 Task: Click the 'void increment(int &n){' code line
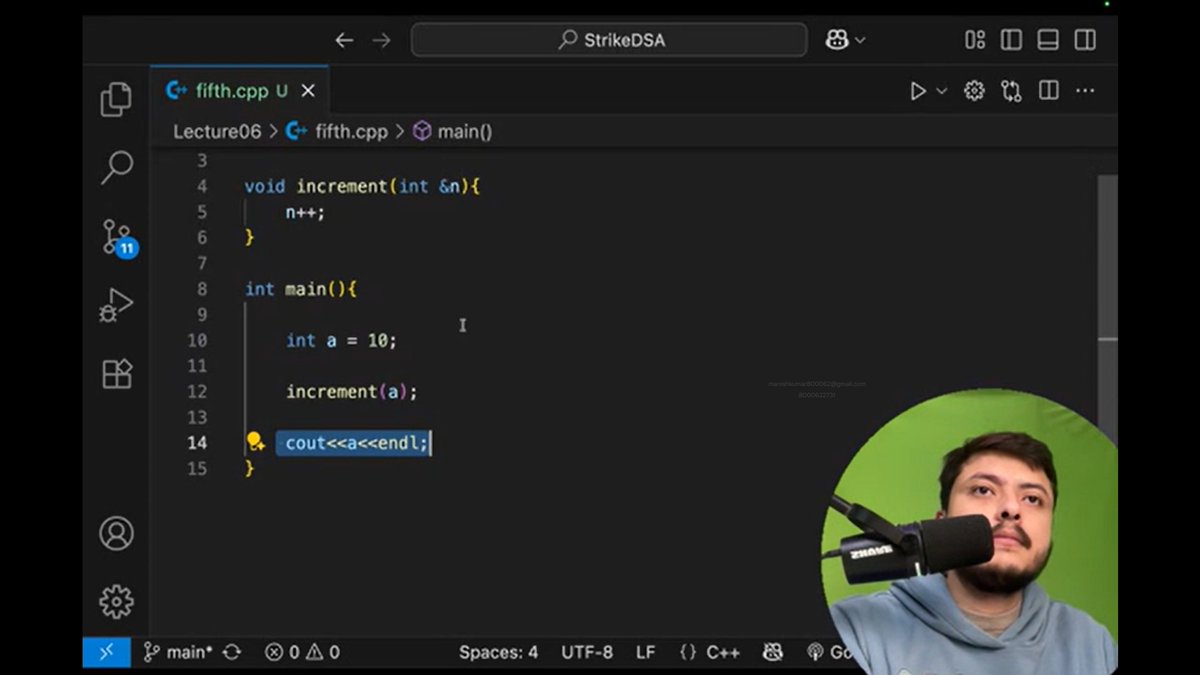click(363, 186)
